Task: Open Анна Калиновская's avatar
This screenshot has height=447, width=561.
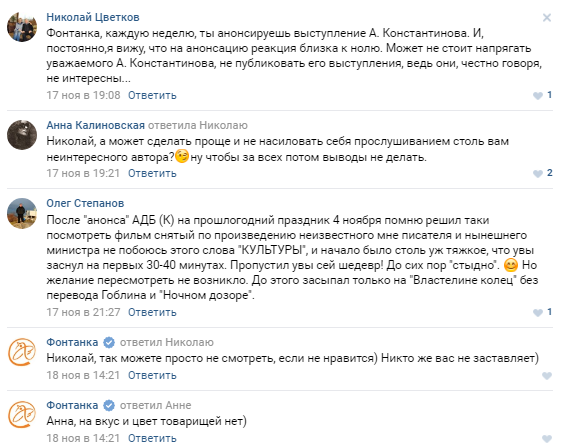Action: coord(22,135)
